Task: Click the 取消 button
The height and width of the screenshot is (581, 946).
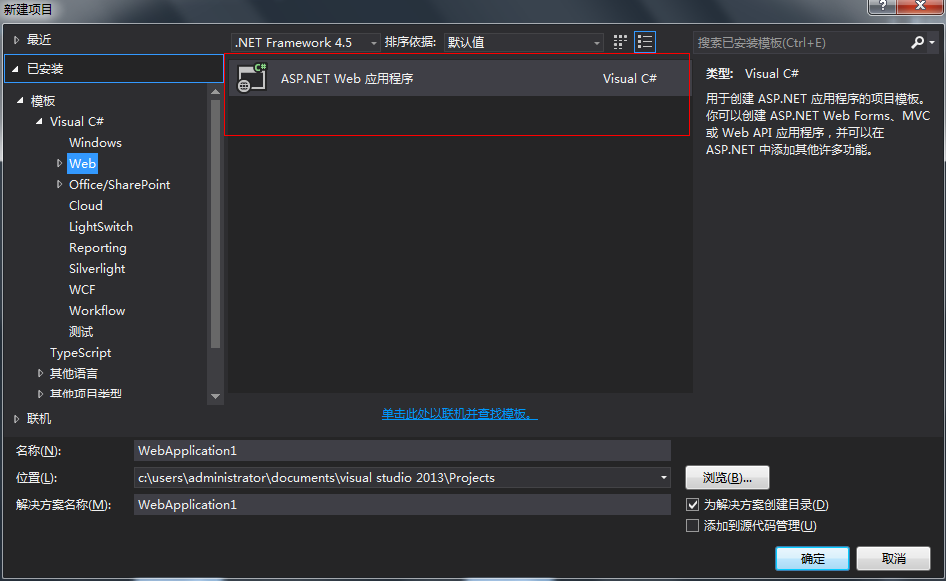Action: tap(894, 559)
